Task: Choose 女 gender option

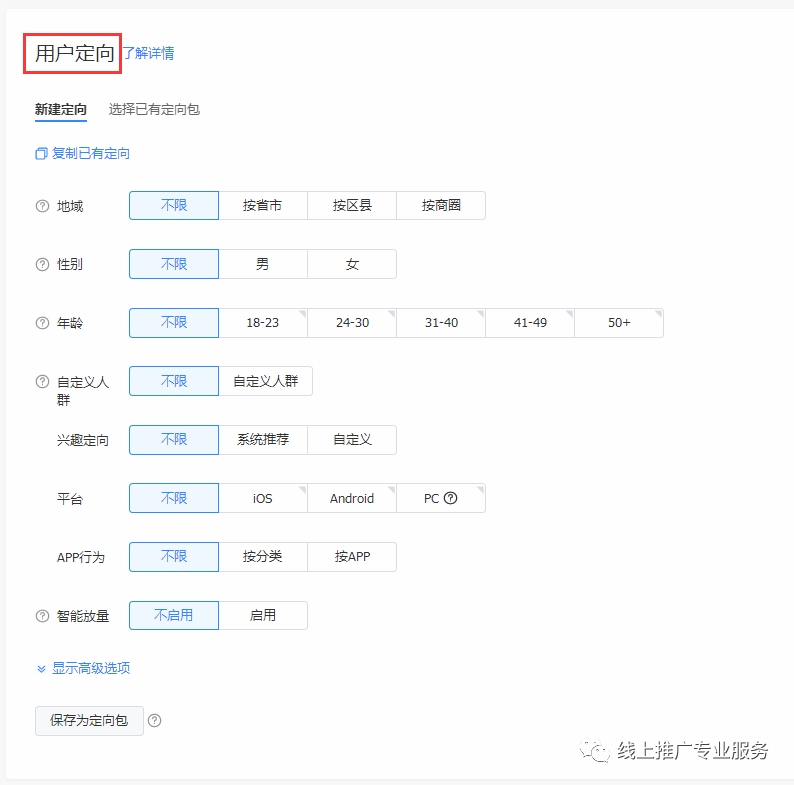Action: pos(352,264)
